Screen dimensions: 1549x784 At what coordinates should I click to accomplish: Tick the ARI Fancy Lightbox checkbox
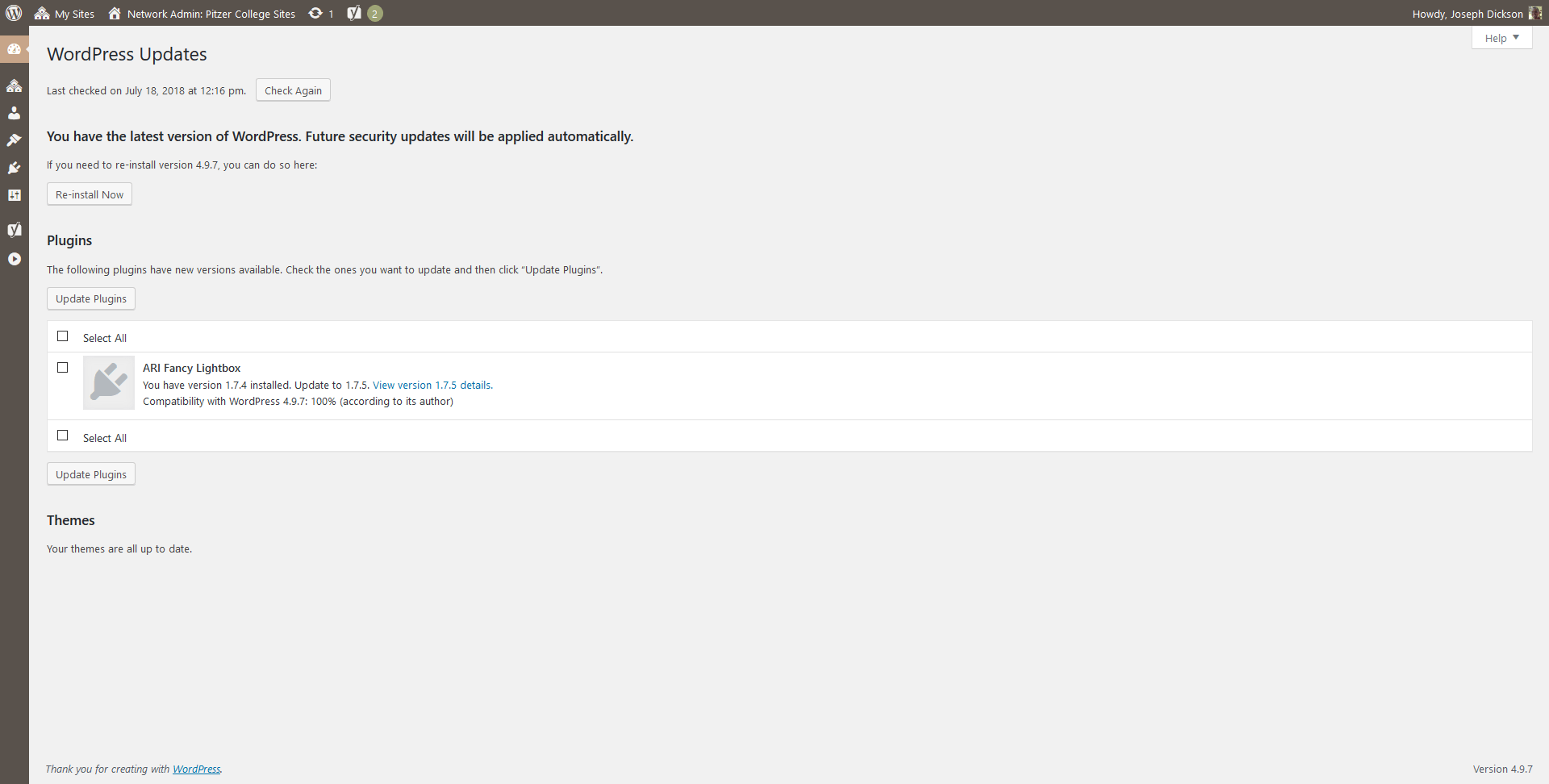[63, 368]
